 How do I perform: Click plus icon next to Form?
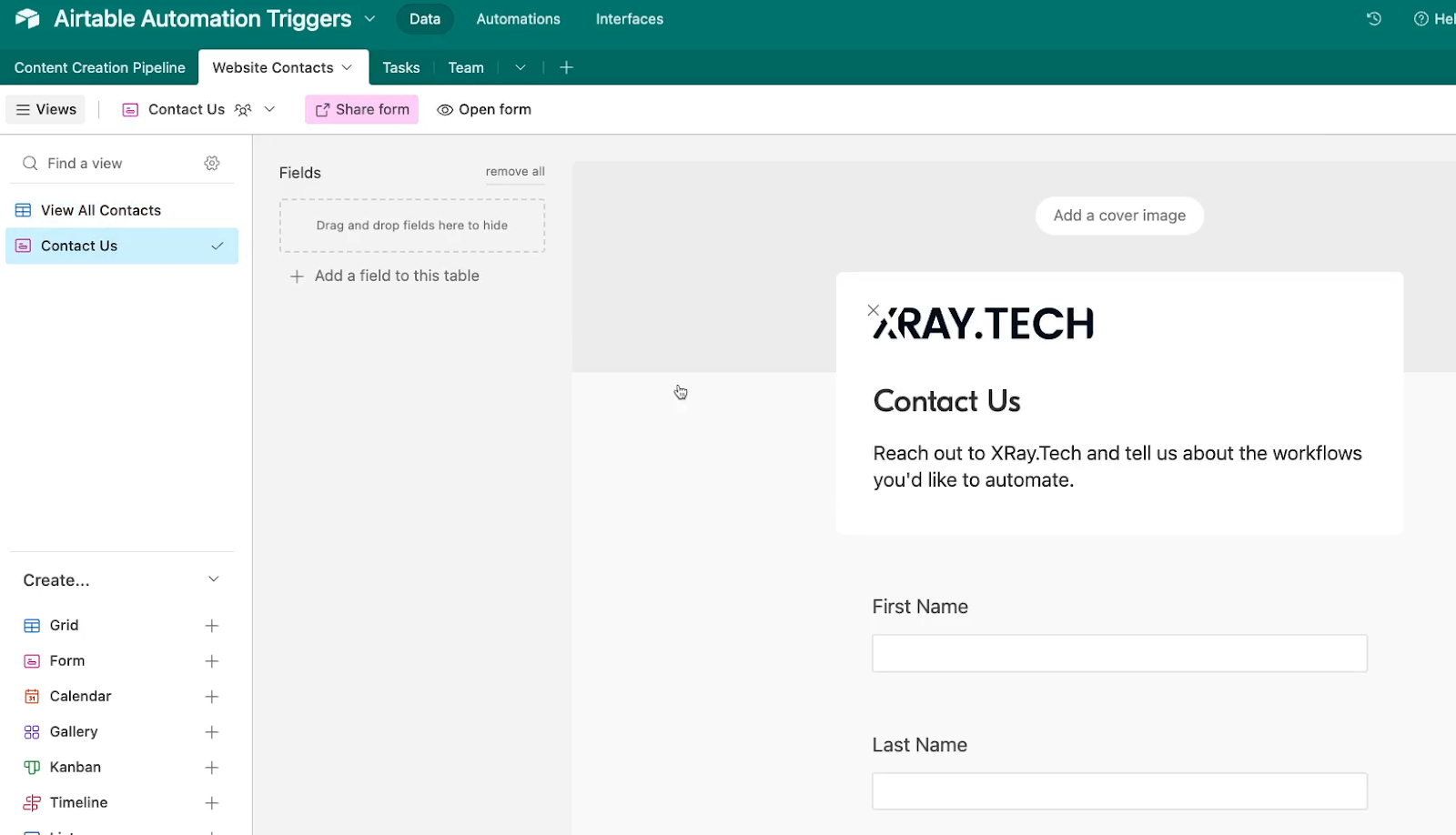click(x=212, y=661)
